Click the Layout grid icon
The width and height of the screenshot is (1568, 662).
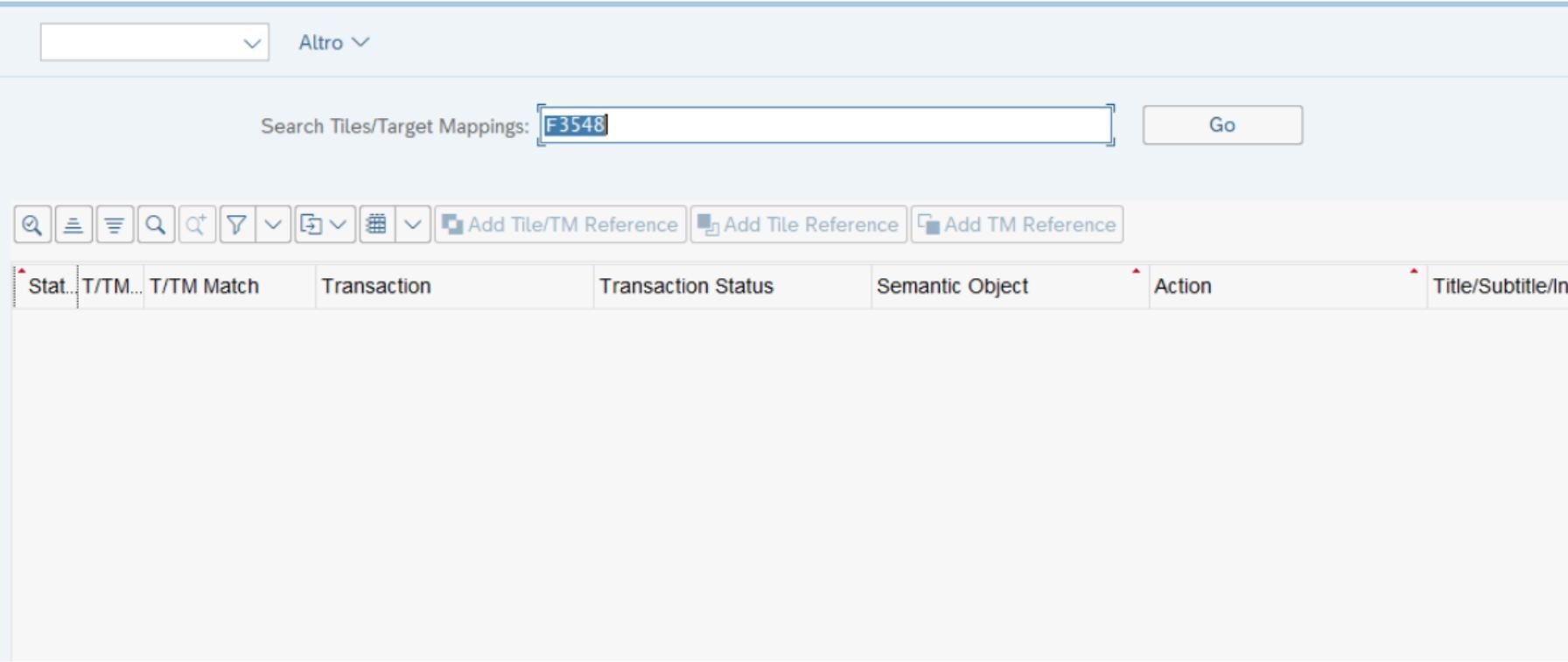point(377,225)
